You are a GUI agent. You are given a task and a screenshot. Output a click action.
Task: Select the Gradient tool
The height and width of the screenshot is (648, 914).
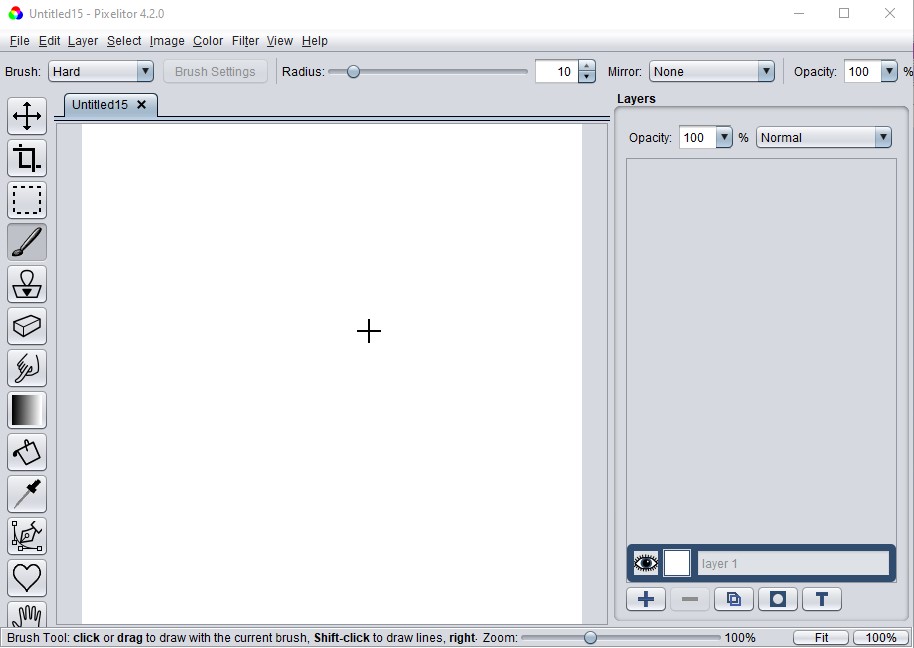[x=27, y=410]
